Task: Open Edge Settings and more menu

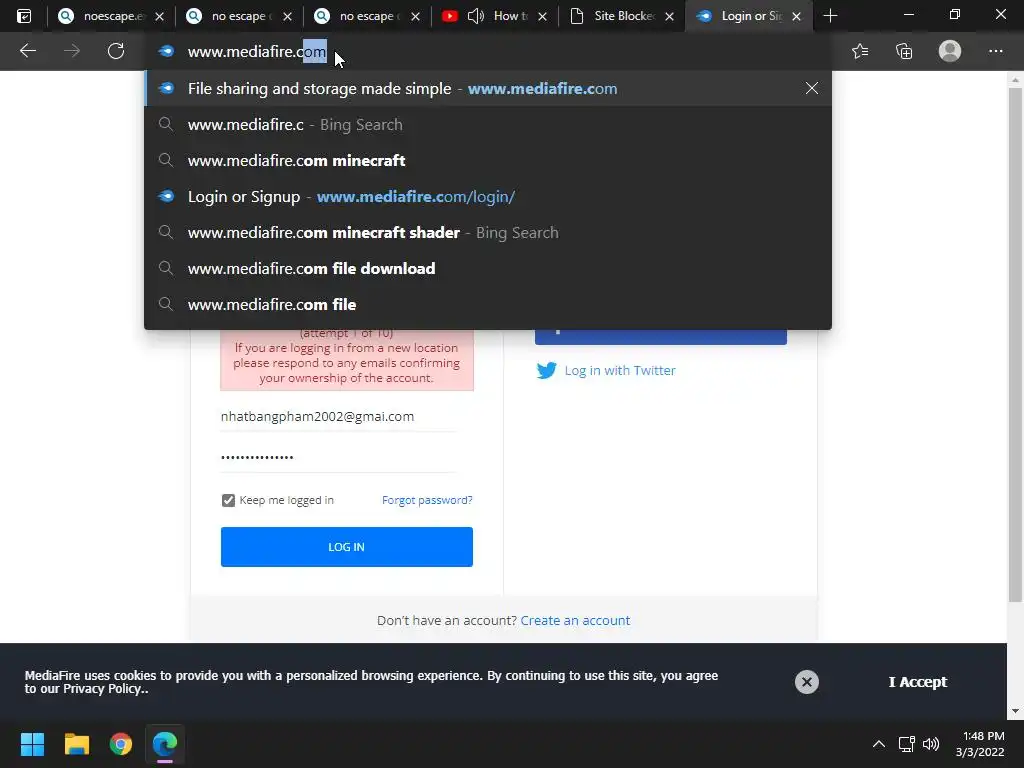Action: pyautogui.click(x=995, y=51)
